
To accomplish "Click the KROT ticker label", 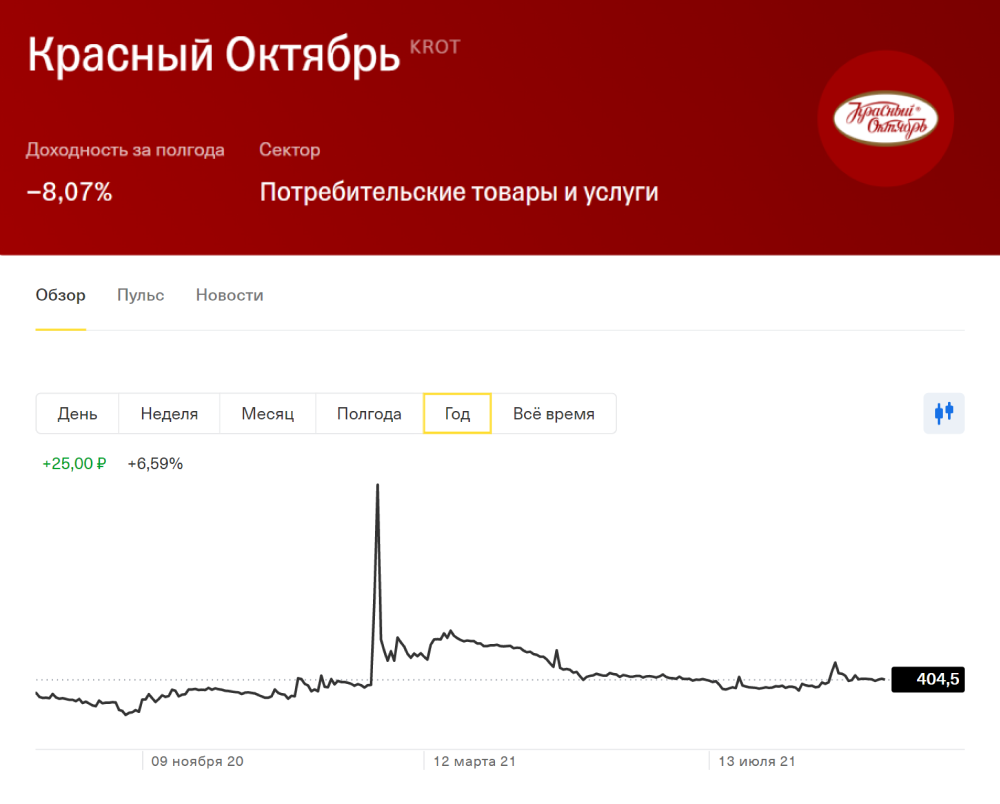I will (x=434, y=46).
